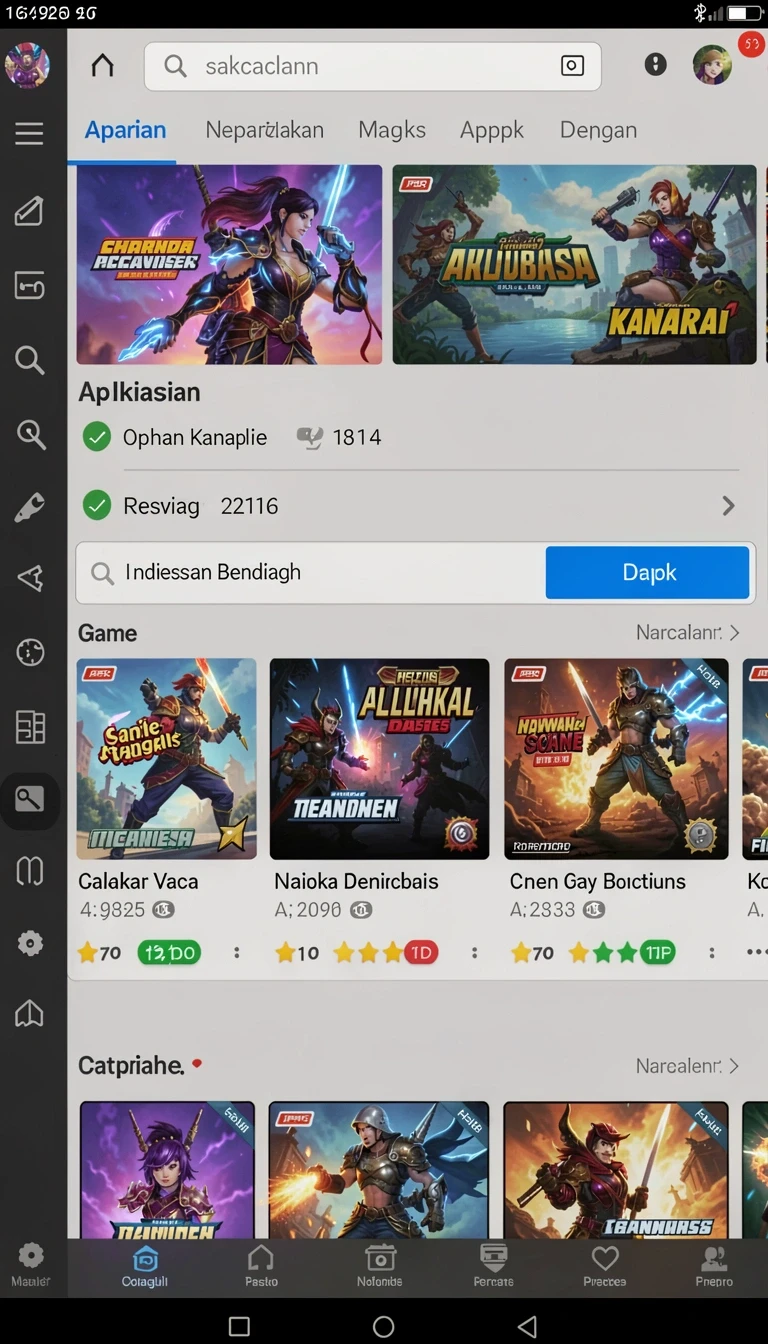
Task: Open the Nofonibs bottom tab
Action: 380,1266
